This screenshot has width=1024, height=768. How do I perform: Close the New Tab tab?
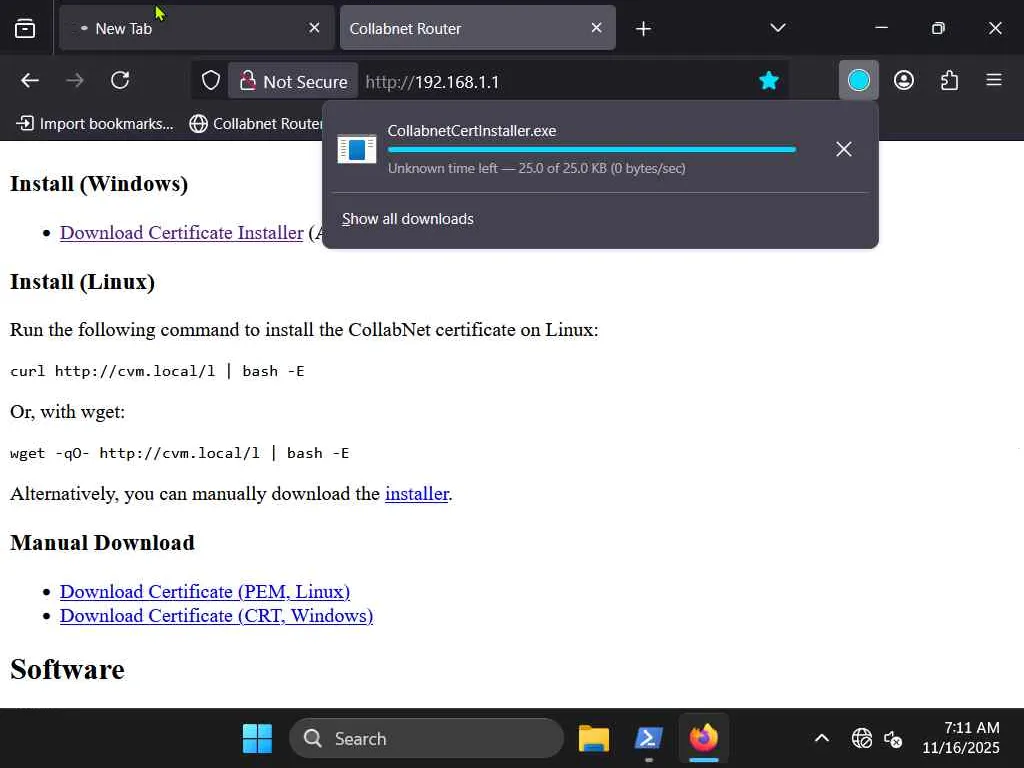(314, 28)
